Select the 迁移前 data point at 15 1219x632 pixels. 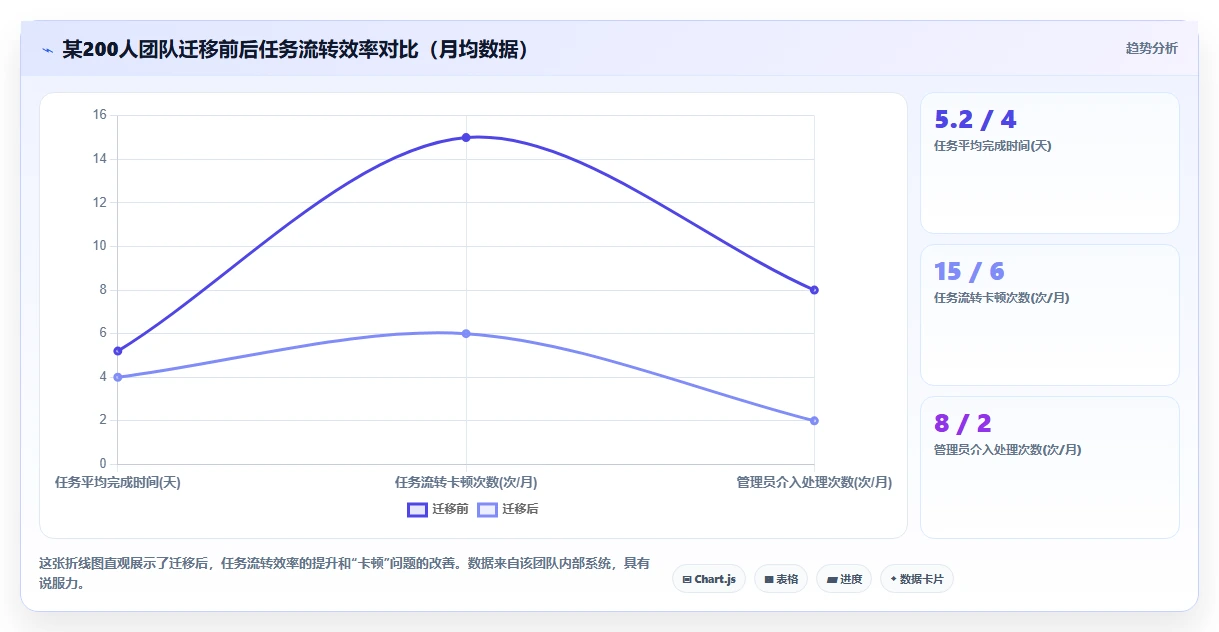[466, 137]
